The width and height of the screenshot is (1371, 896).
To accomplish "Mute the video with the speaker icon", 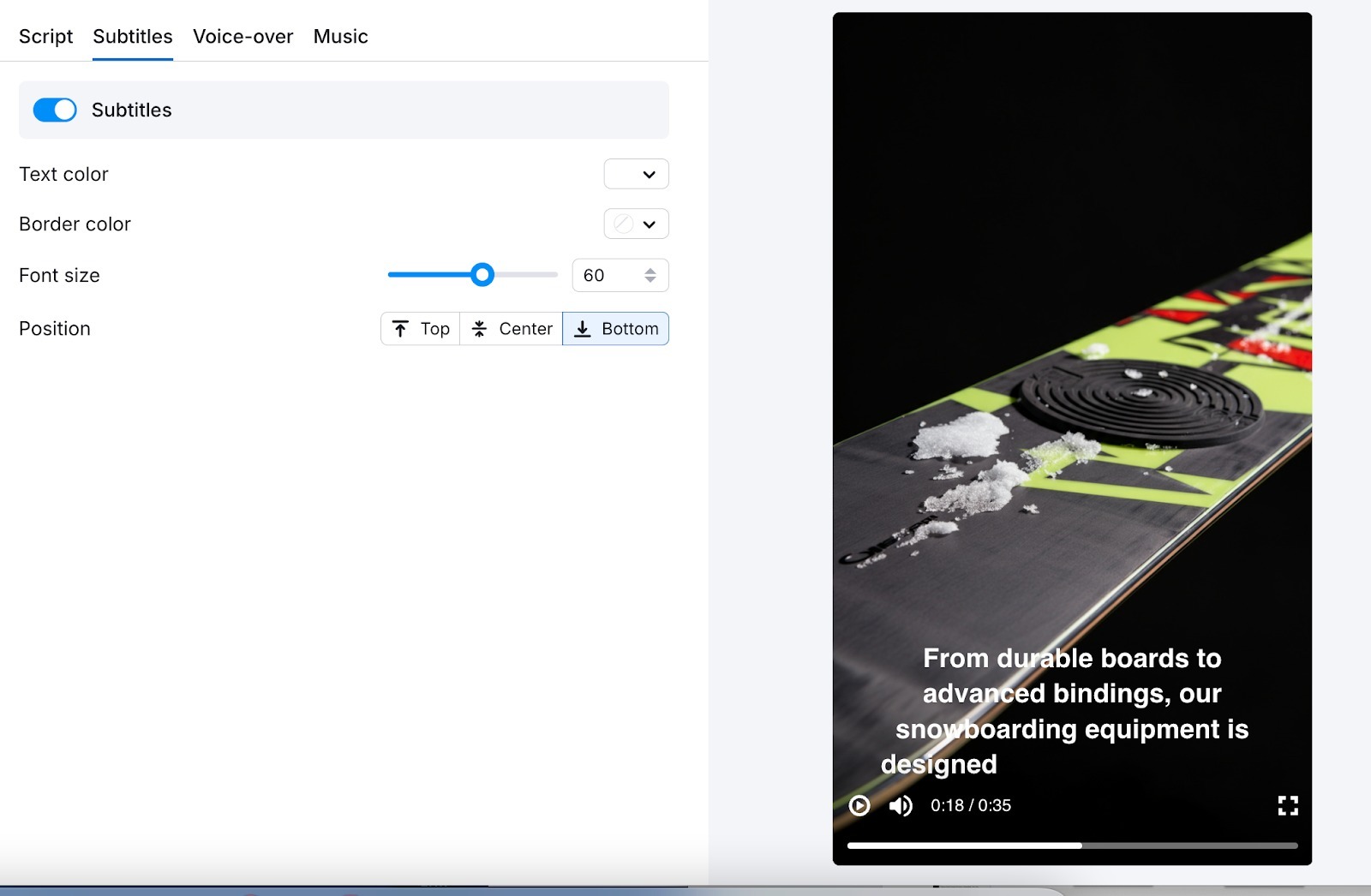I will (900, 805).
